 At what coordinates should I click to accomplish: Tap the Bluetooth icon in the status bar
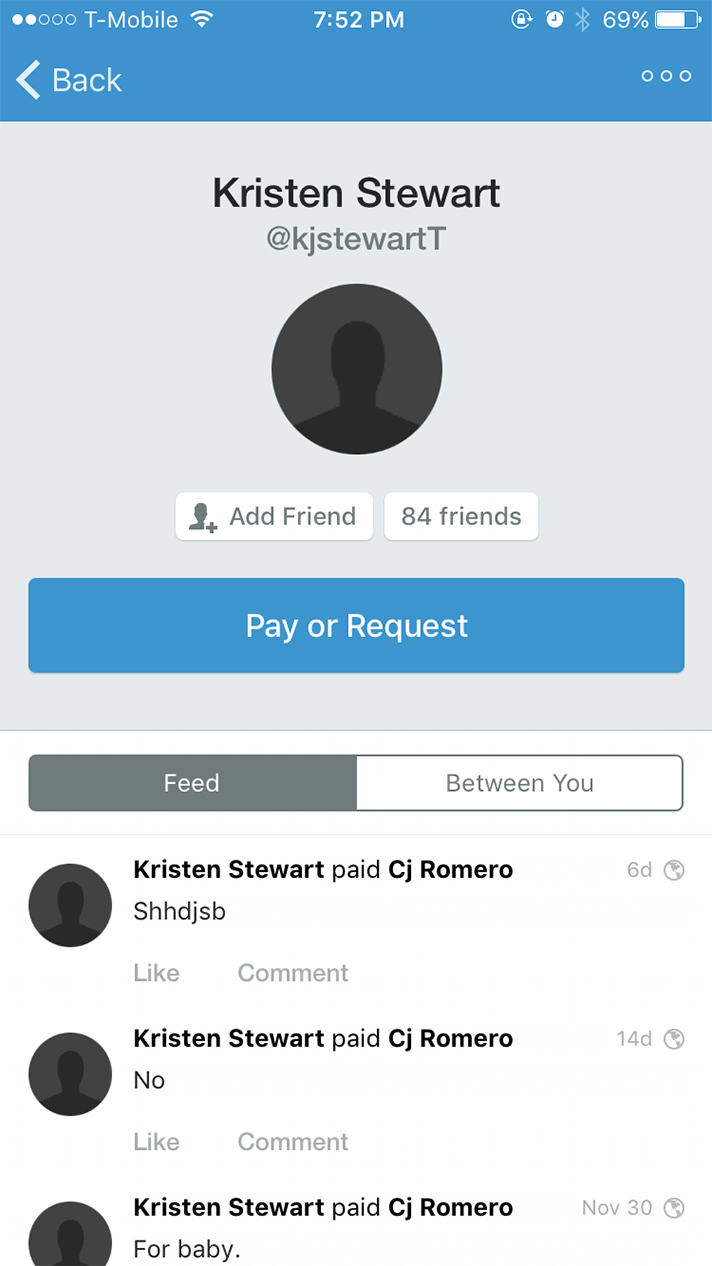point(583,18)
